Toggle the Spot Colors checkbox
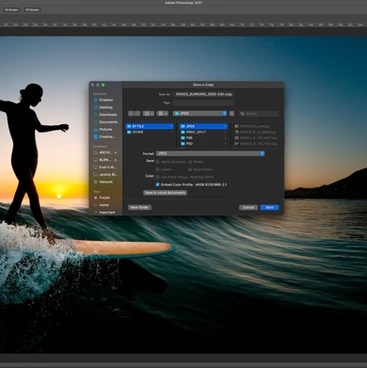The height and width of the screenshot is (368, 367). pos(190,169)
